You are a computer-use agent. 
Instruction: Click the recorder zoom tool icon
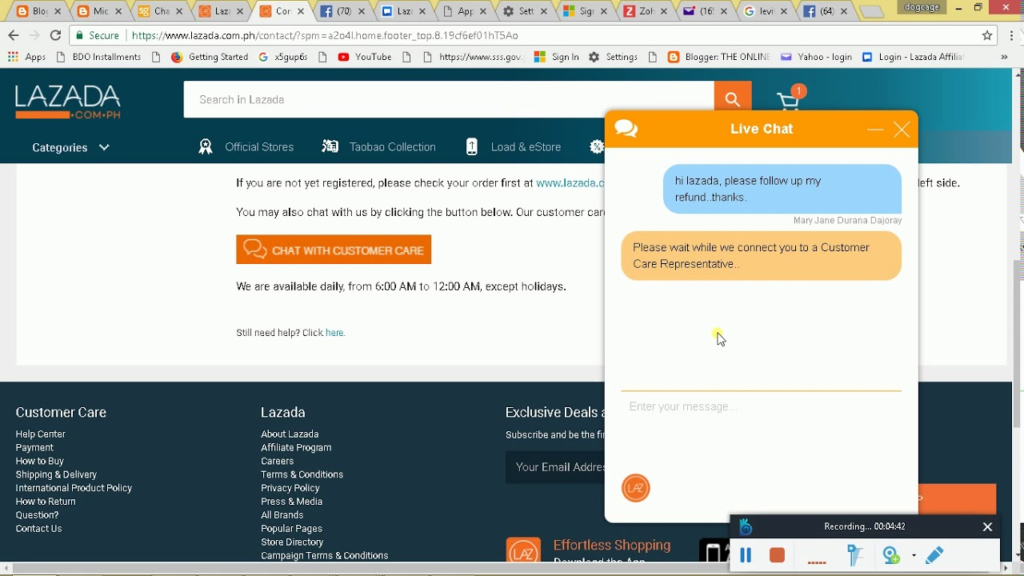click(891, 555)
